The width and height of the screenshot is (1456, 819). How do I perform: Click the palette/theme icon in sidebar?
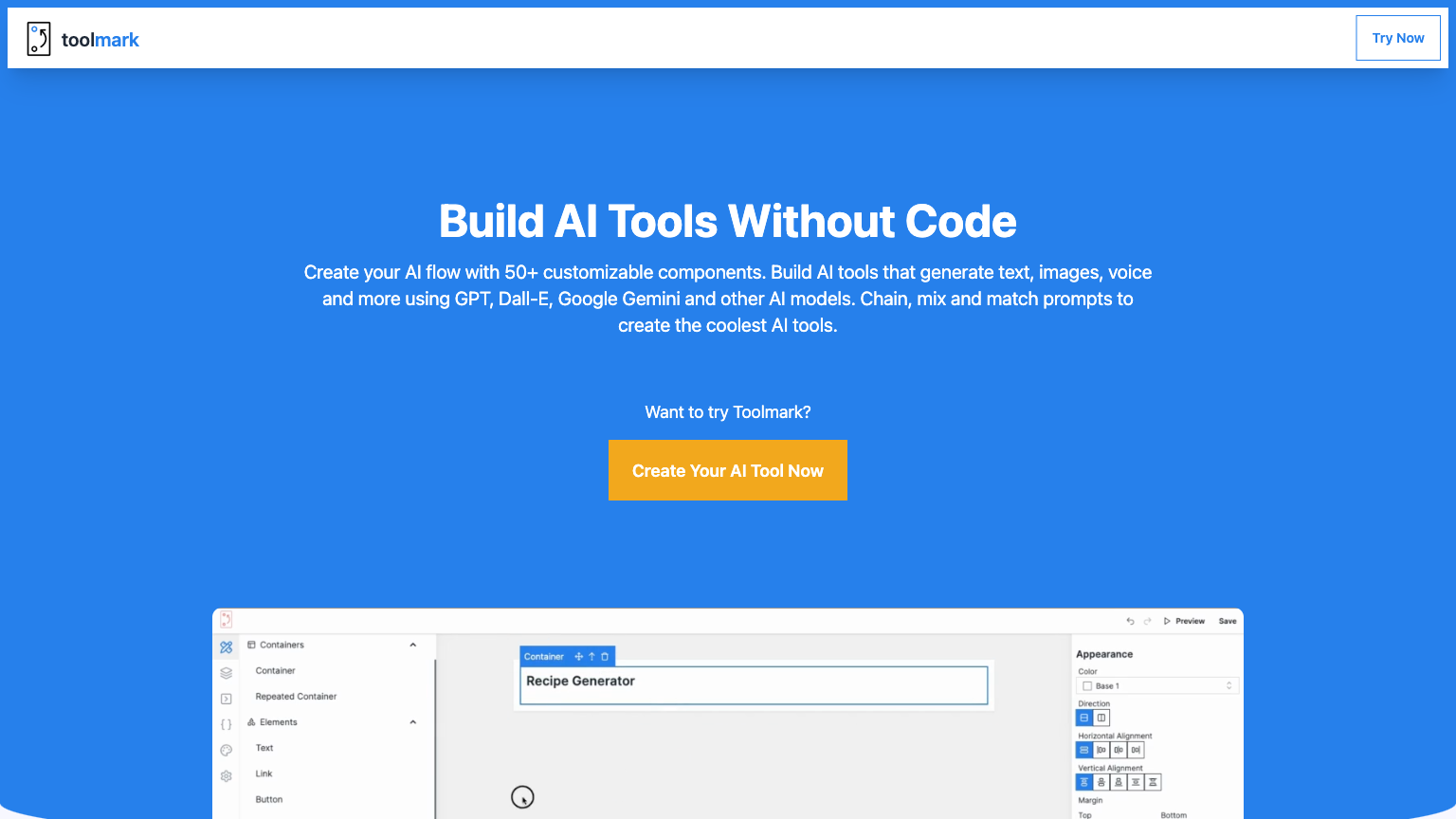point(226,750)
